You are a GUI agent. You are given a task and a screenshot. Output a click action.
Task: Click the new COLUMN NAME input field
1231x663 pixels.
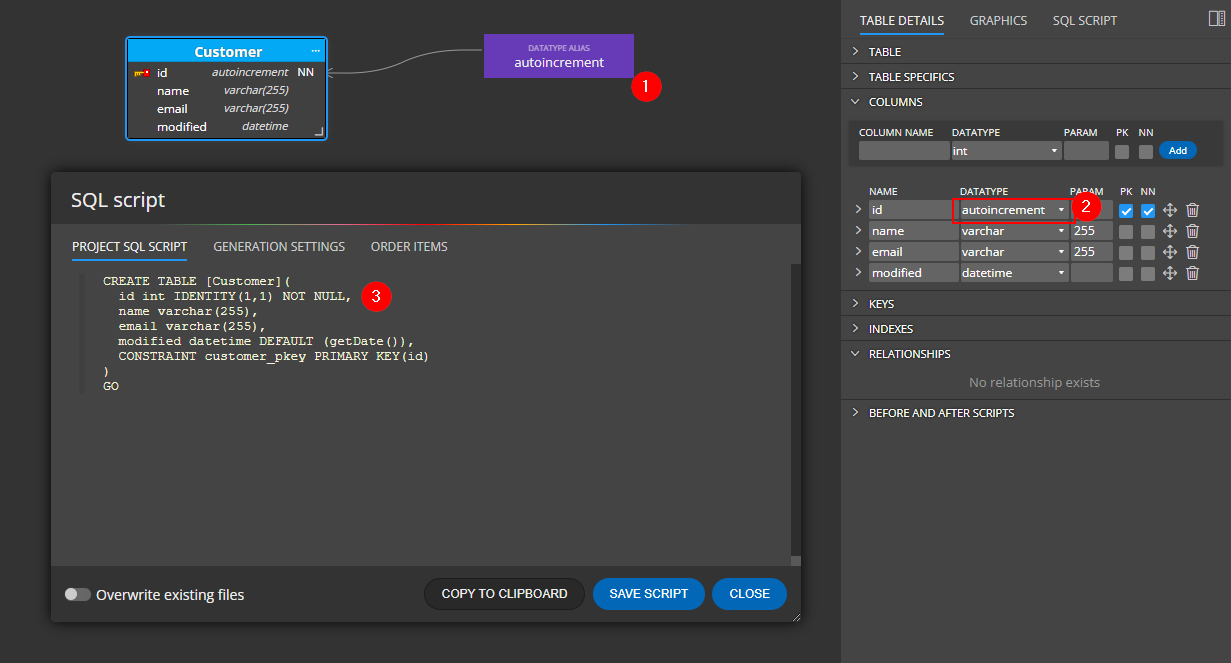pyautogui.click(x=903, y=151)
